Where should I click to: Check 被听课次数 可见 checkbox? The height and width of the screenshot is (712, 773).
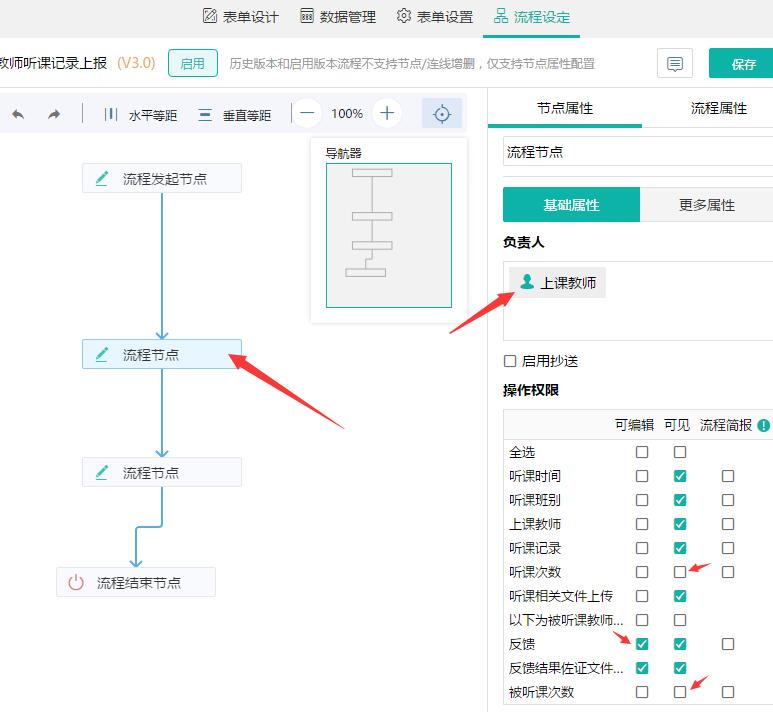(680, 692)
